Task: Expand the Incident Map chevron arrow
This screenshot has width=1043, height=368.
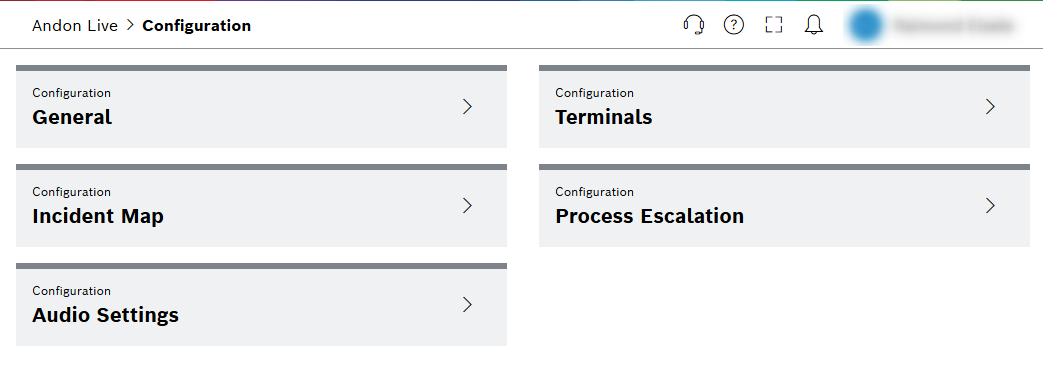Action: (x=467, y=206)
